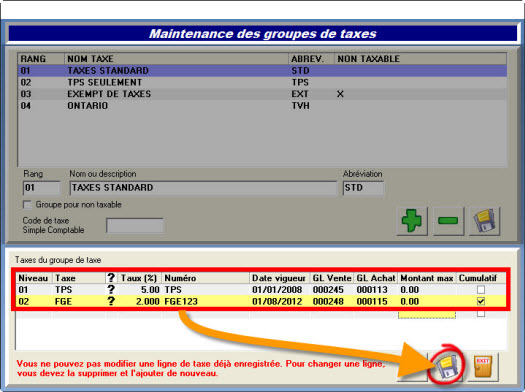Click the question mark on the TPS row
The height and width of the screenshot is (392, 525).
[111, 289]
